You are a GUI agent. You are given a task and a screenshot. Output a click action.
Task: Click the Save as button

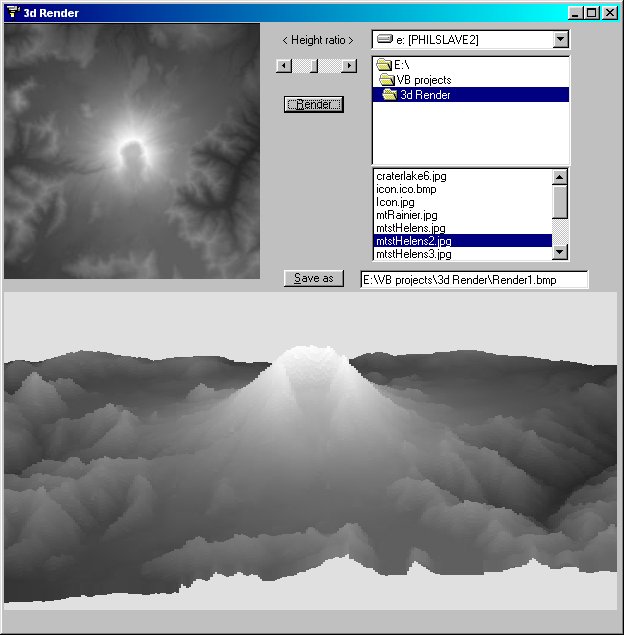pyautogui.click(x=314, y=278)
